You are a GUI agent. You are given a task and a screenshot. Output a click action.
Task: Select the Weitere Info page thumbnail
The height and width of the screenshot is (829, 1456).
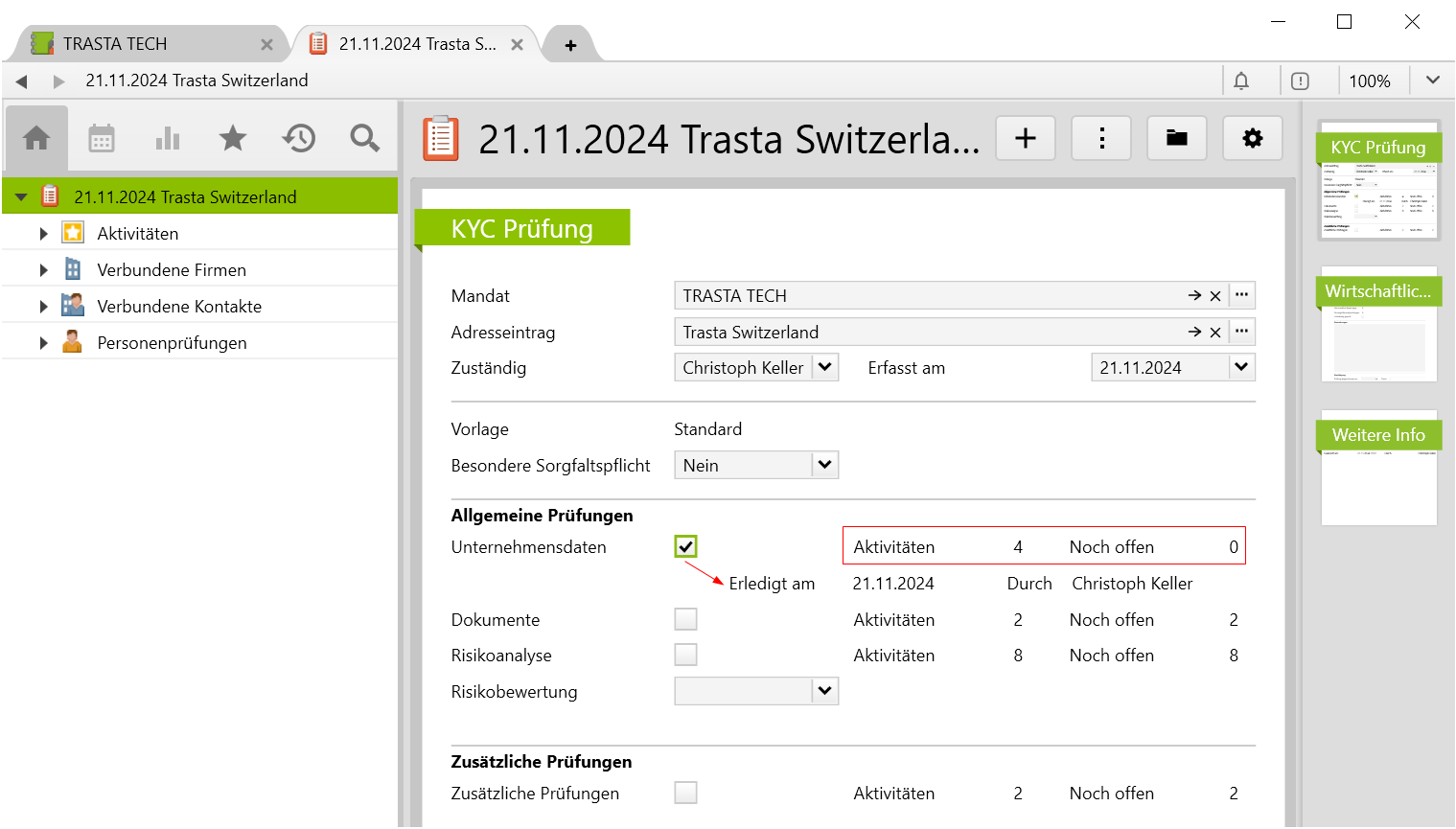1378,470
